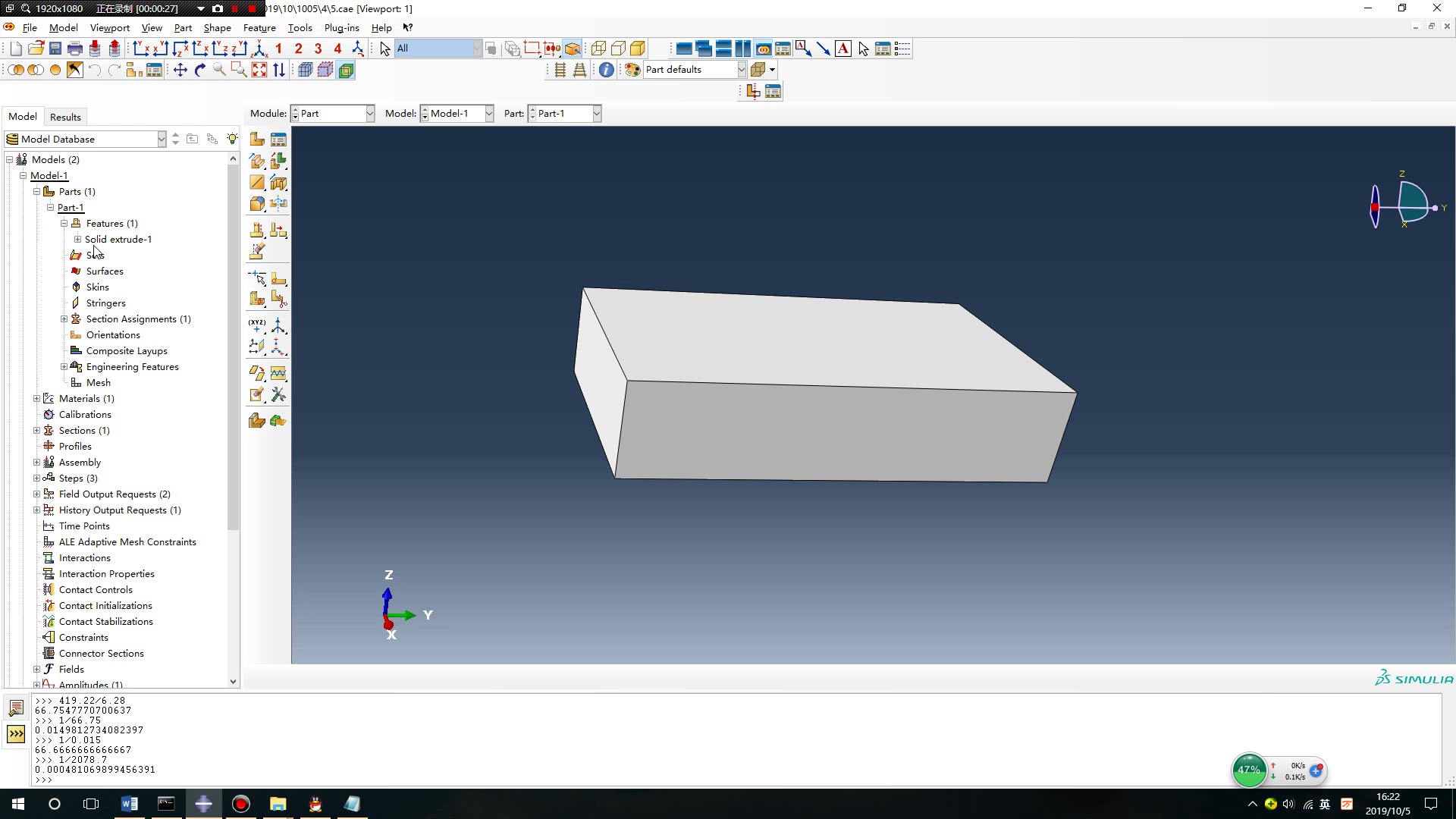Open File Explorer from the taskbar
1456x819 pixels.
[x=278, y=804]
